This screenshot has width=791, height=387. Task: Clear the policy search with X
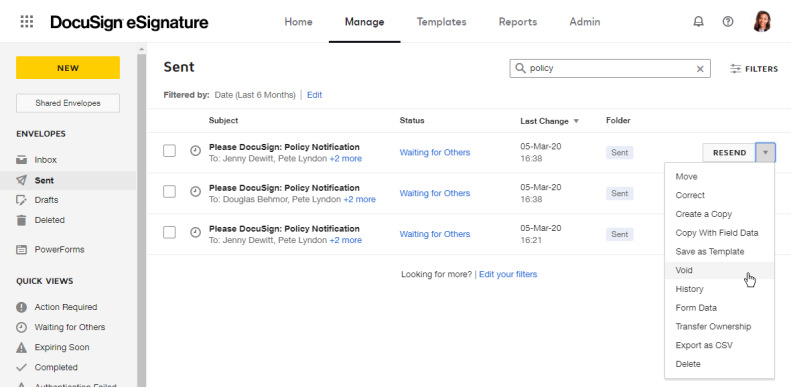[x=700, y=69]
